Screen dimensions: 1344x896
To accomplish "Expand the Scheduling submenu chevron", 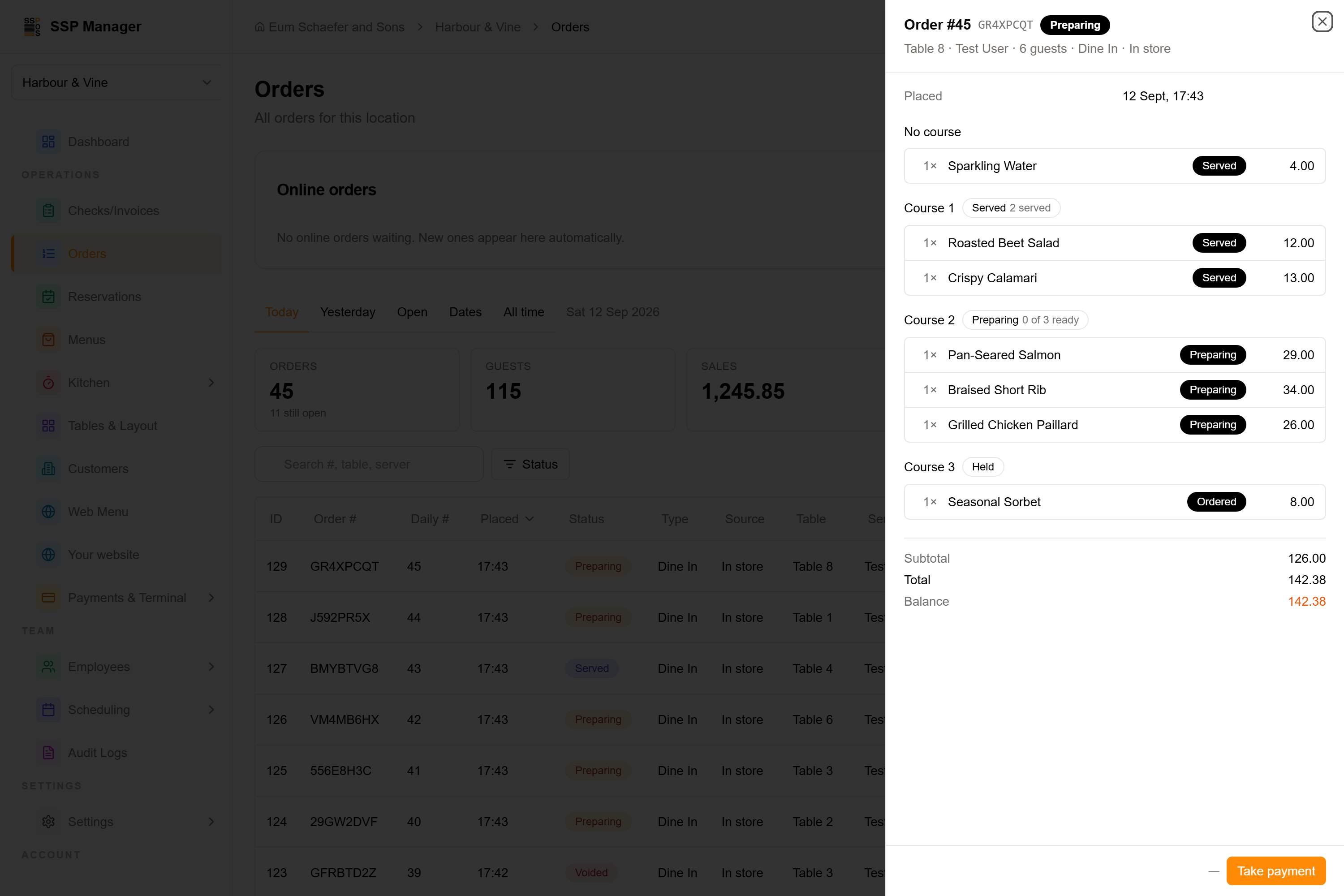I will tap(211, 710).
